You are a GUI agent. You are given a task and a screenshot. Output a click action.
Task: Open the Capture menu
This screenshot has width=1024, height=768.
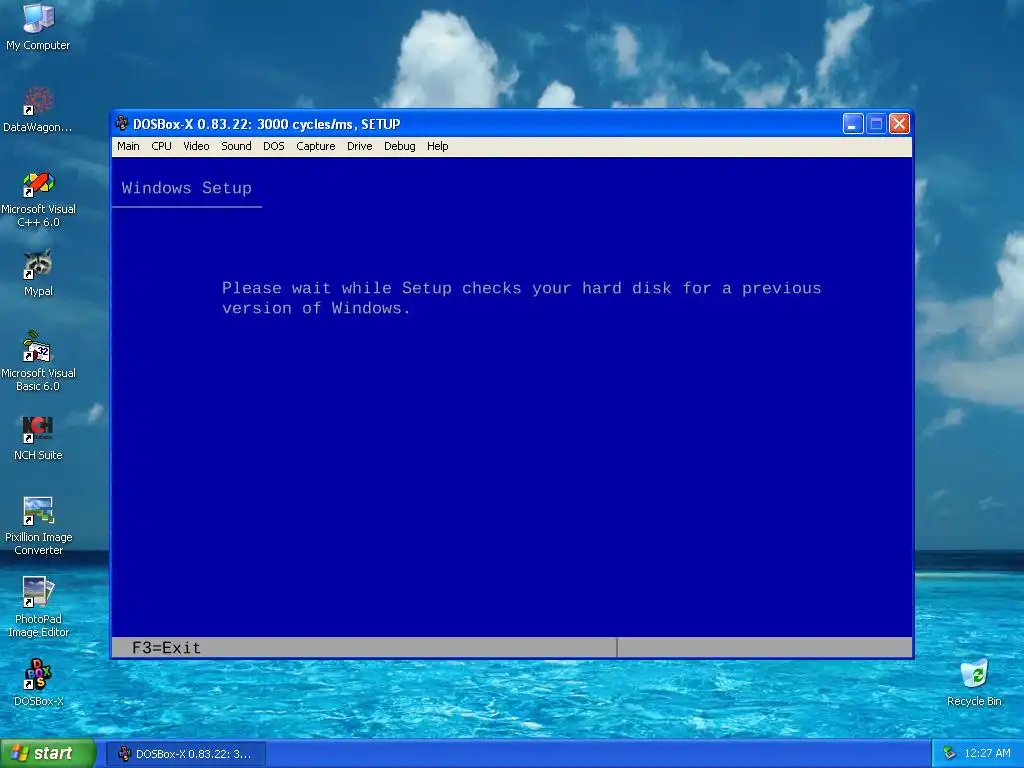pyautogui.click(x=315, y=146)
